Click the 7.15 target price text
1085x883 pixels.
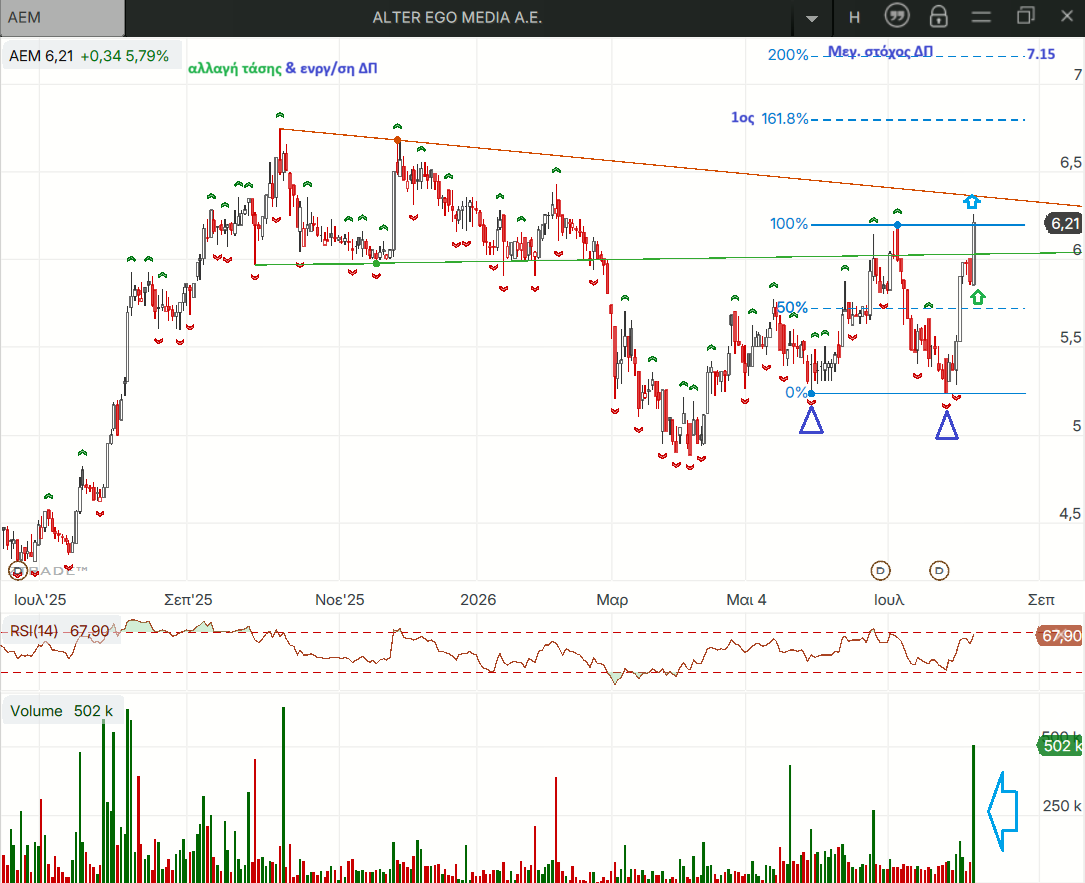pos(1041,54)
